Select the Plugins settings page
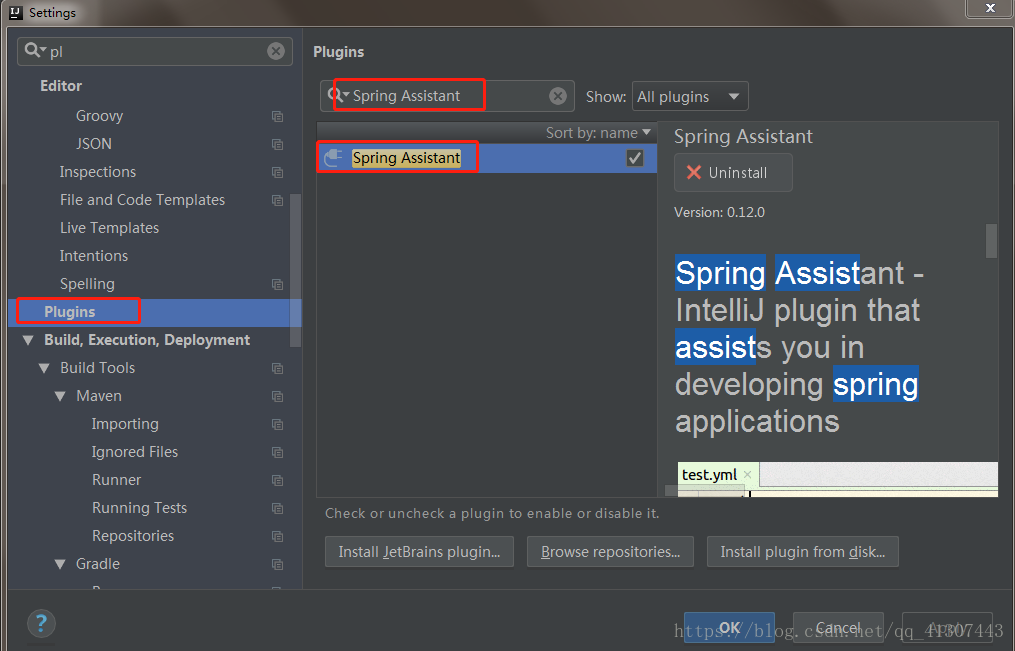Viewport: 1015px width, 651px height. coord(154,312)
